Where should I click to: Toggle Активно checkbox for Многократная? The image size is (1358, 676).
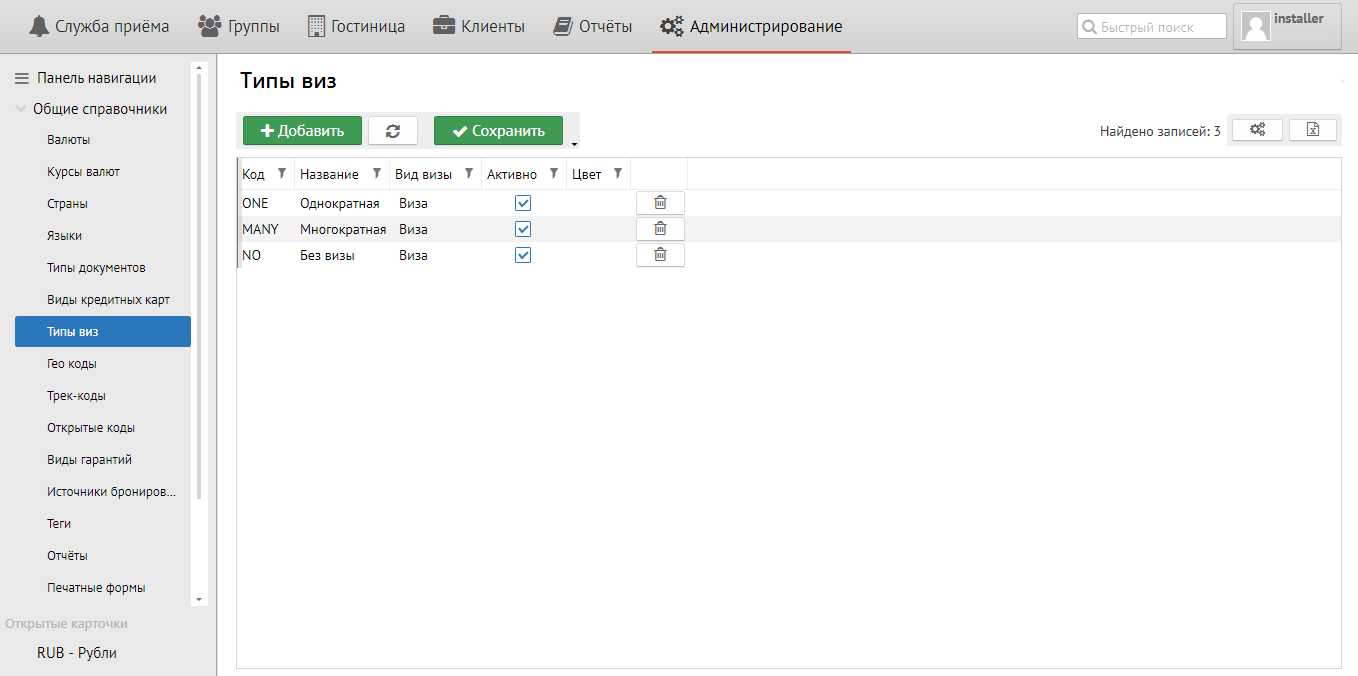pos(523,229)
